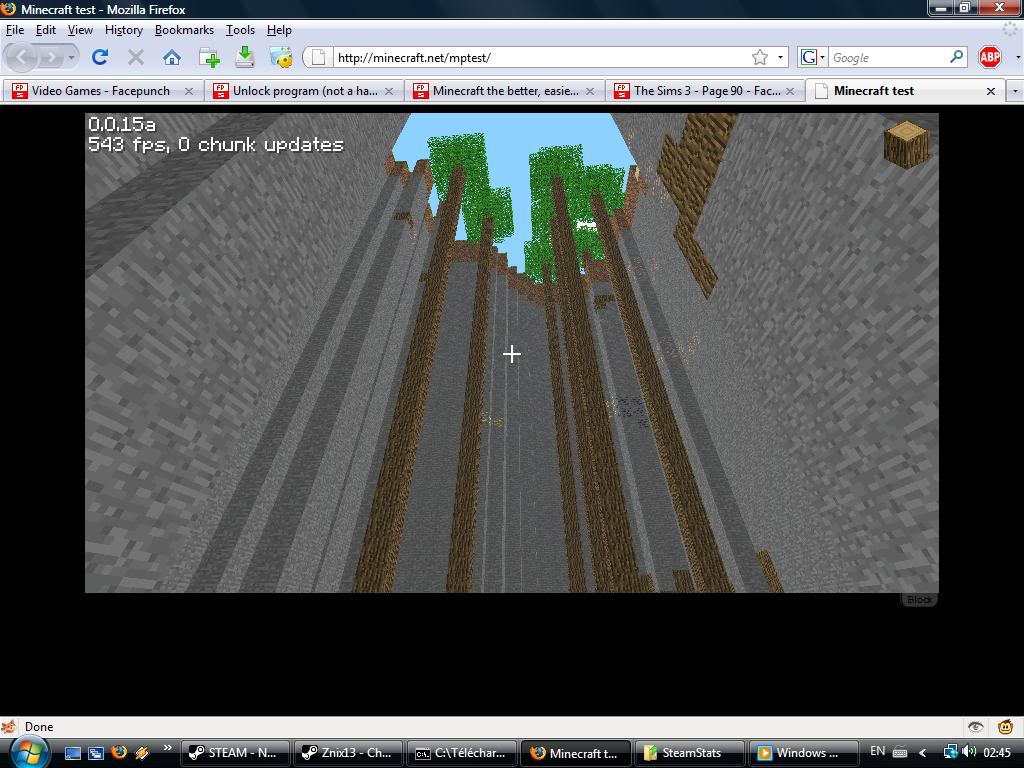Viewport: 1024px width, 768px height.
Task: Switch to Unlock program tab
Action: pos(303,91)
